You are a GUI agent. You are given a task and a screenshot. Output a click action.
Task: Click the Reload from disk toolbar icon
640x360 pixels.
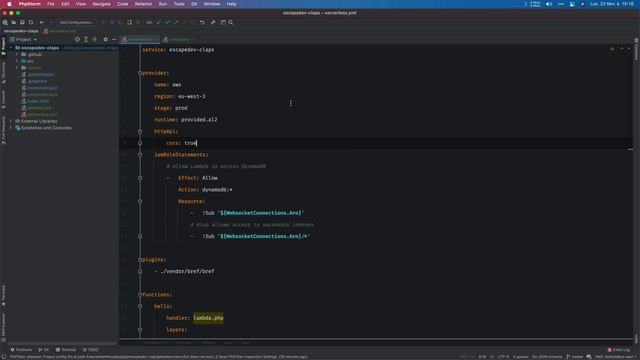(x=31, y=22)
